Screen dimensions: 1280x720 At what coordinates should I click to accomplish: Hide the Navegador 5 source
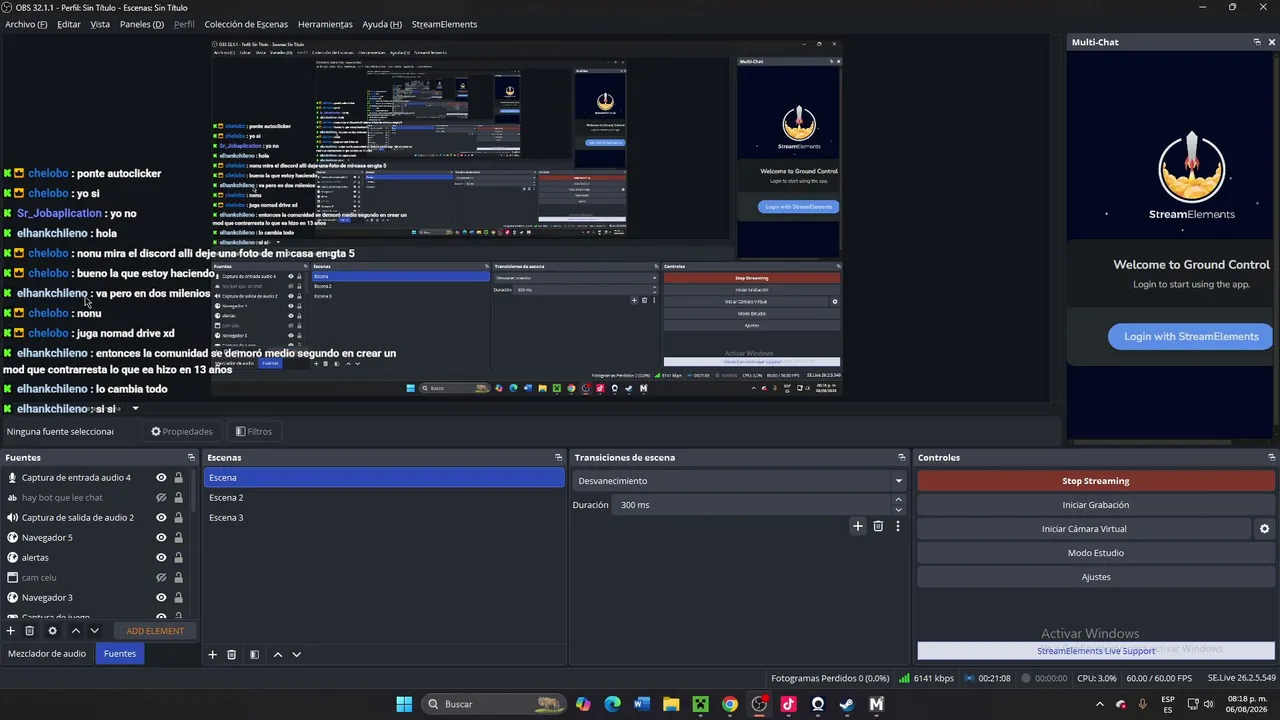point(161,538)
